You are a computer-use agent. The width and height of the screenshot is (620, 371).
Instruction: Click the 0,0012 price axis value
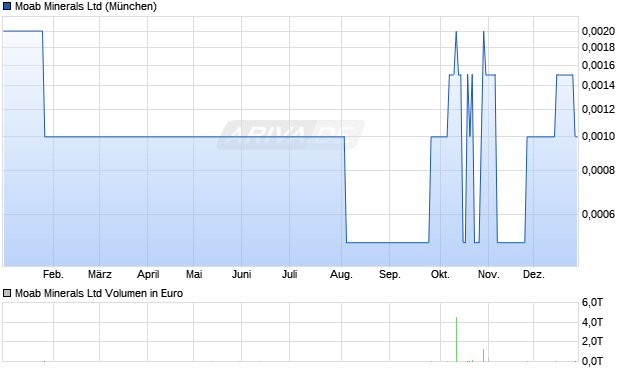(x=598, y=109)
